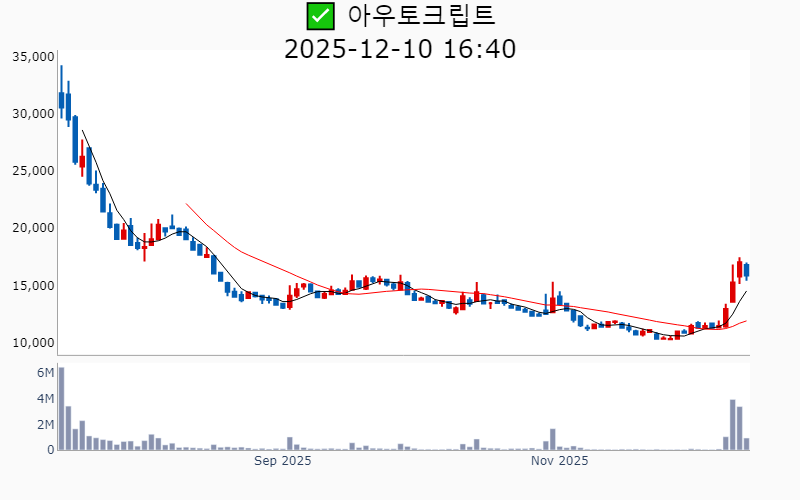Viewport: 800px width, 500px height.
Task: Click the 2M volume axis label
Action: 45,425
